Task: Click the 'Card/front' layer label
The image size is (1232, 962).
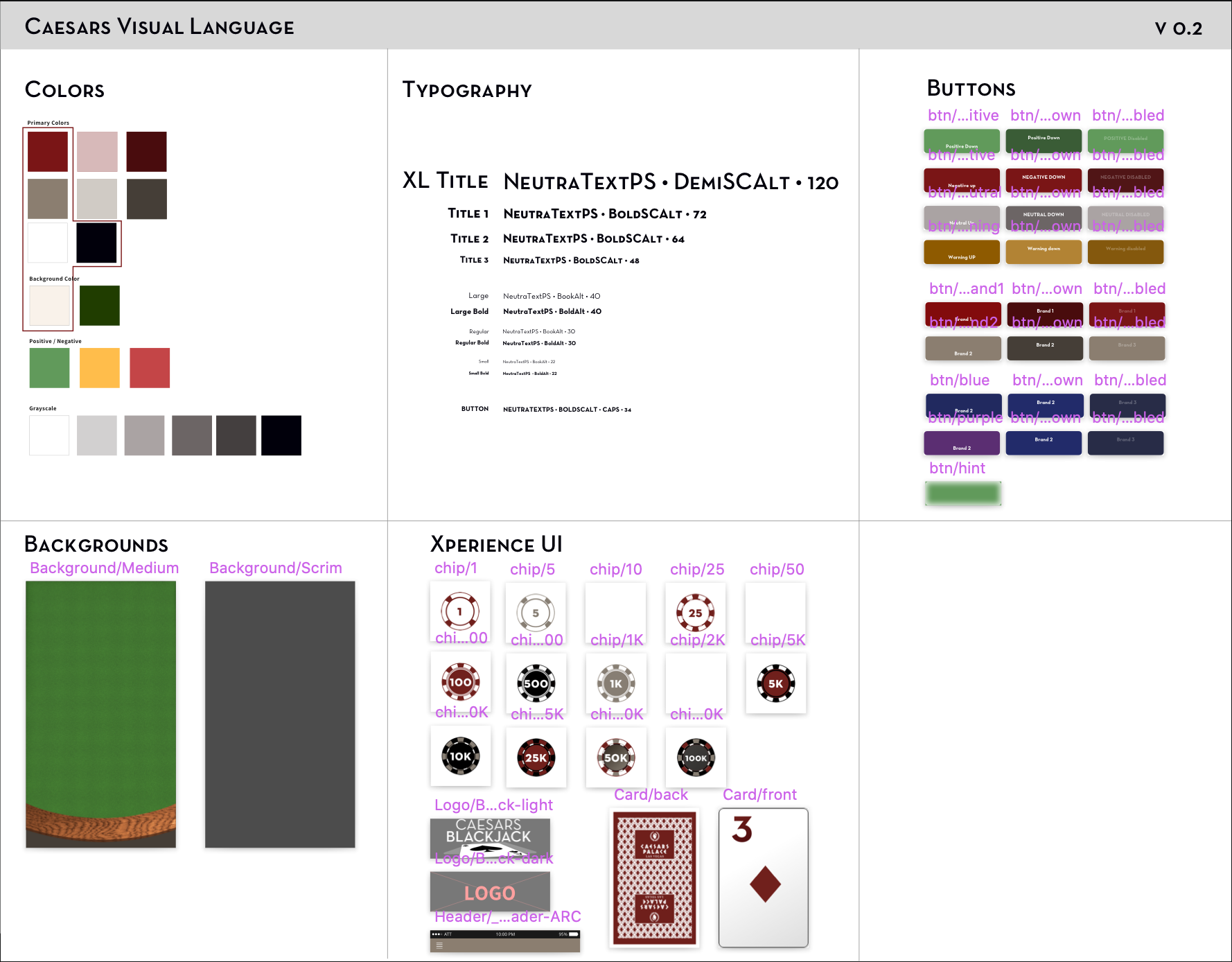Action: click(759, 795)
